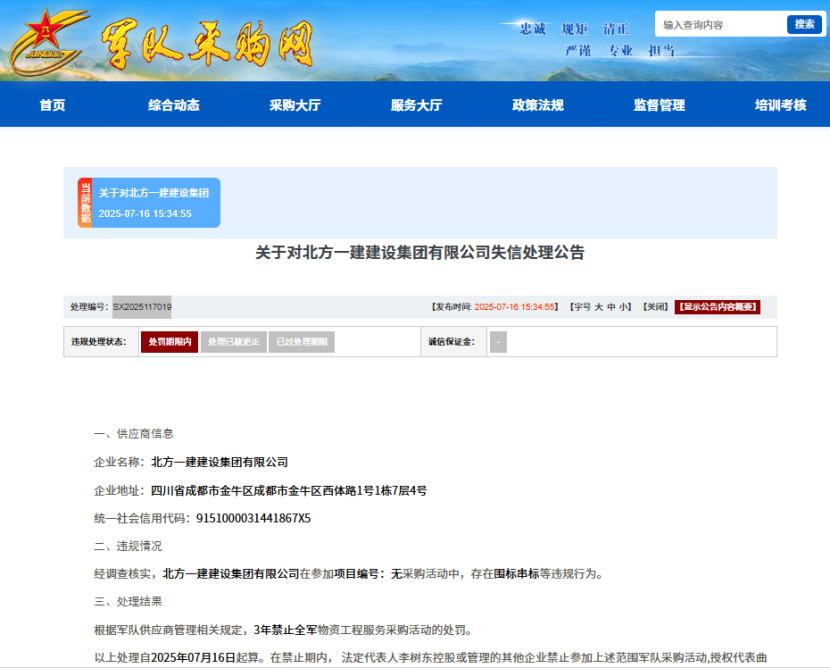
Task: Click the bold 围标串标 violation text
Action: pos(516,574)
